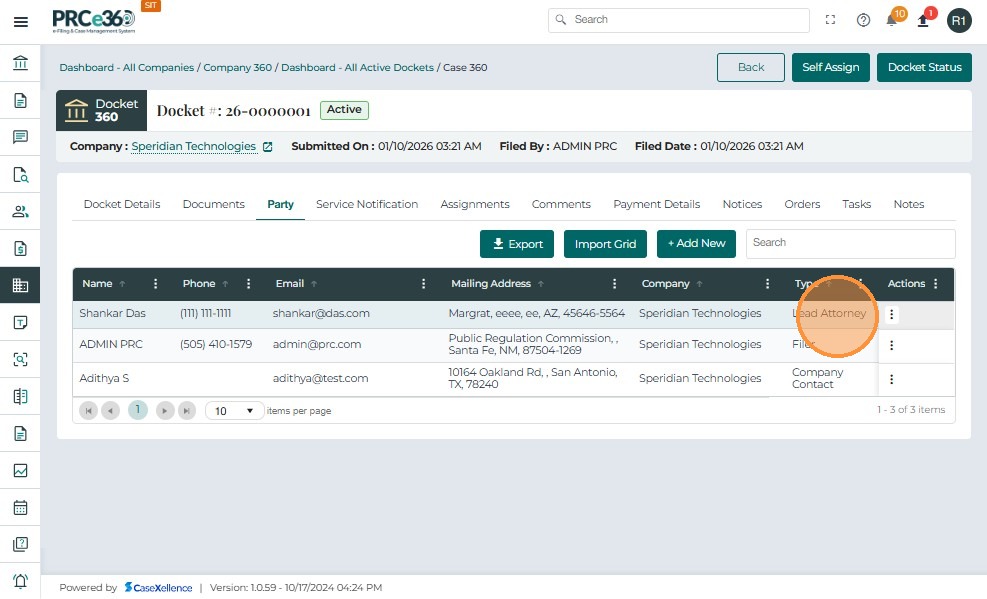Open actions menu for ADMIN PRC row
This screenshot has width=987, height=599.
891,345
